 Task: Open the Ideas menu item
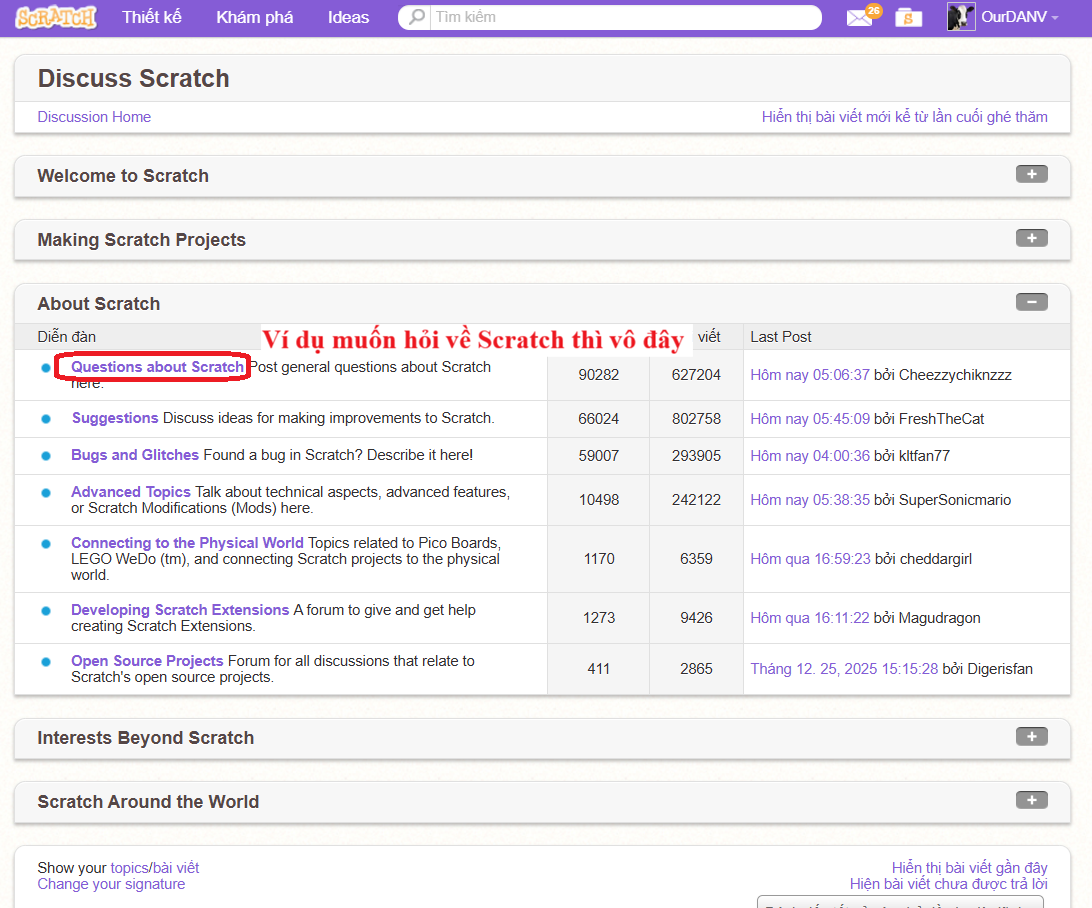[348, 17]
